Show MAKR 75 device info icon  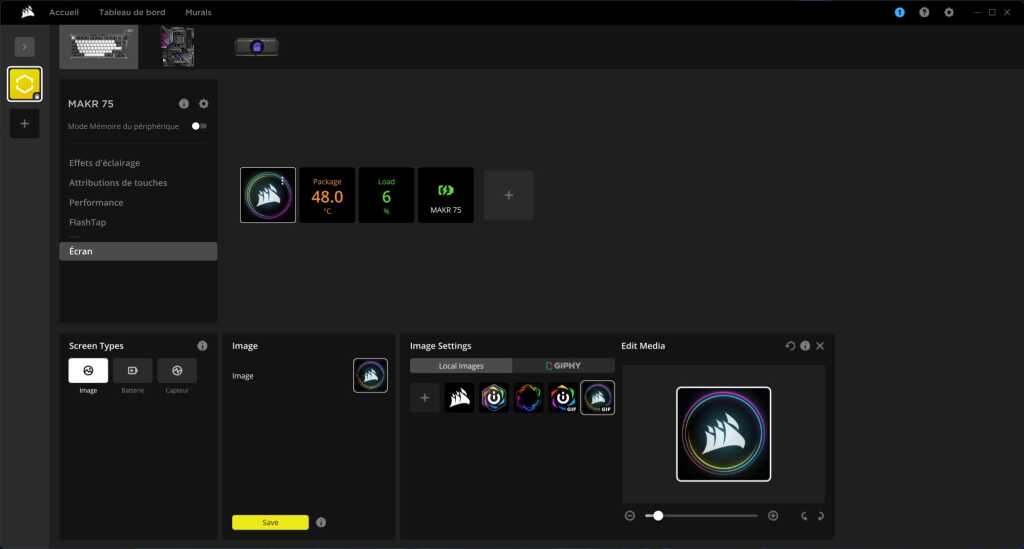(184, 104)
